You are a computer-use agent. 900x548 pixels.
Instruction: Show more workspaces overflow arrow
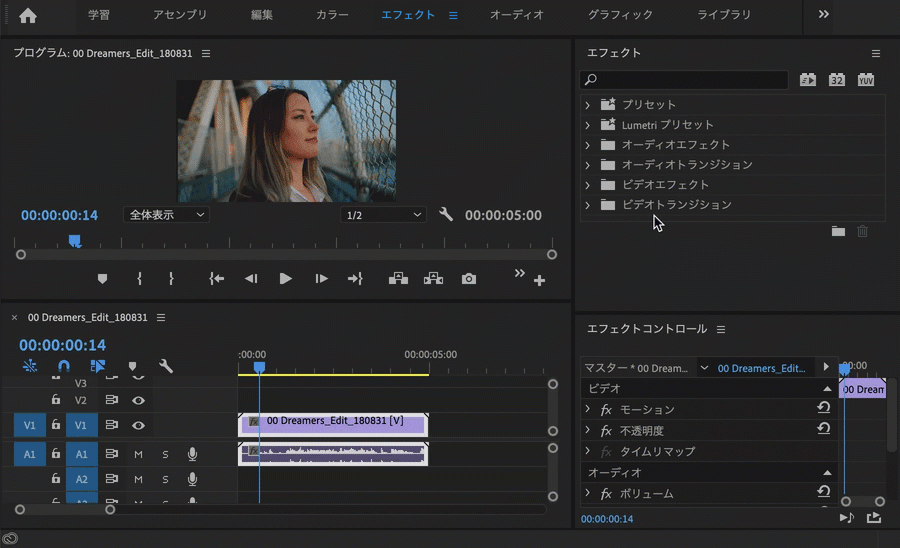pyautogui.click(x=824, y=14)
